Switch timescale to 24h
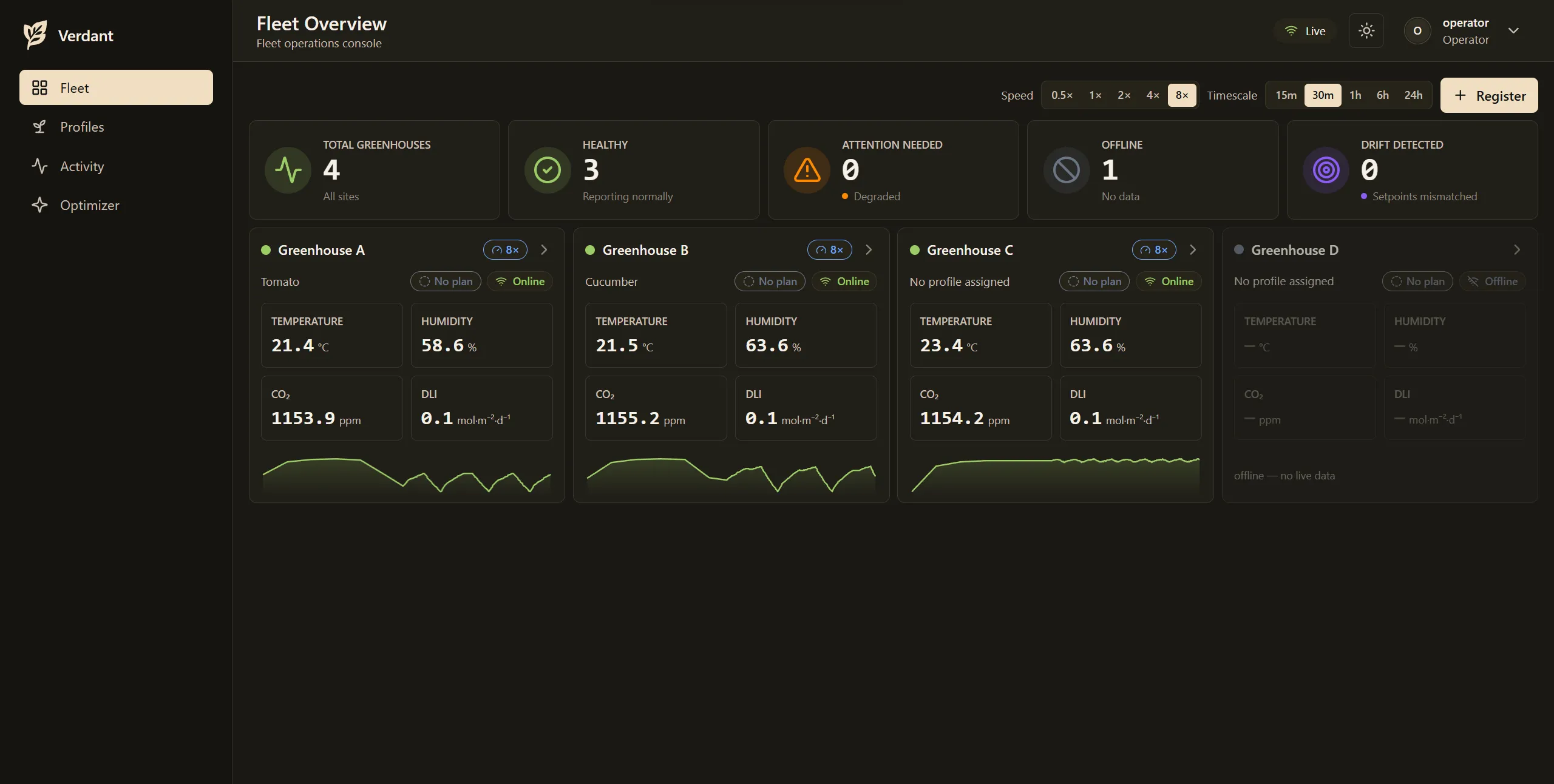The height and width of the screenshot is (784, 1554). point(1413,95)
